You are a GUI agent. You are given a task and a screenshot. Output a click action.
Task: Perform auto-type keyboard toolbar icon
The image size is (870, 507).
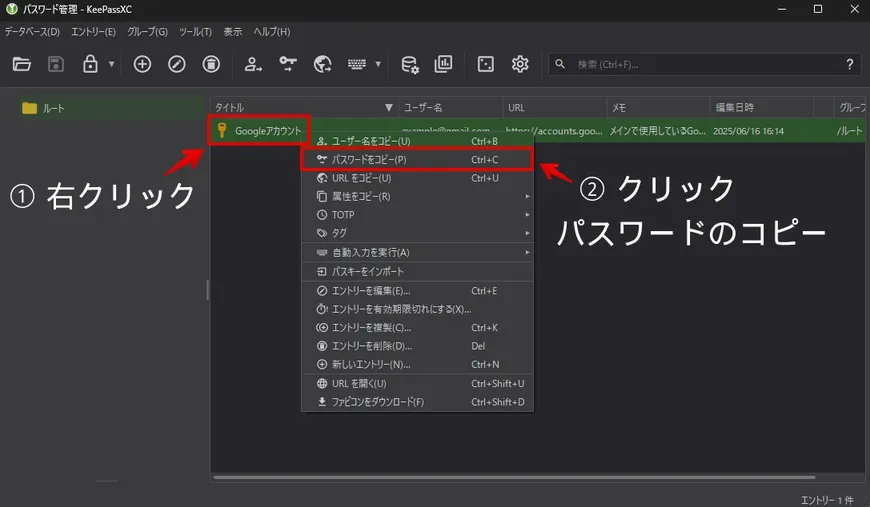tap(357, 64)
